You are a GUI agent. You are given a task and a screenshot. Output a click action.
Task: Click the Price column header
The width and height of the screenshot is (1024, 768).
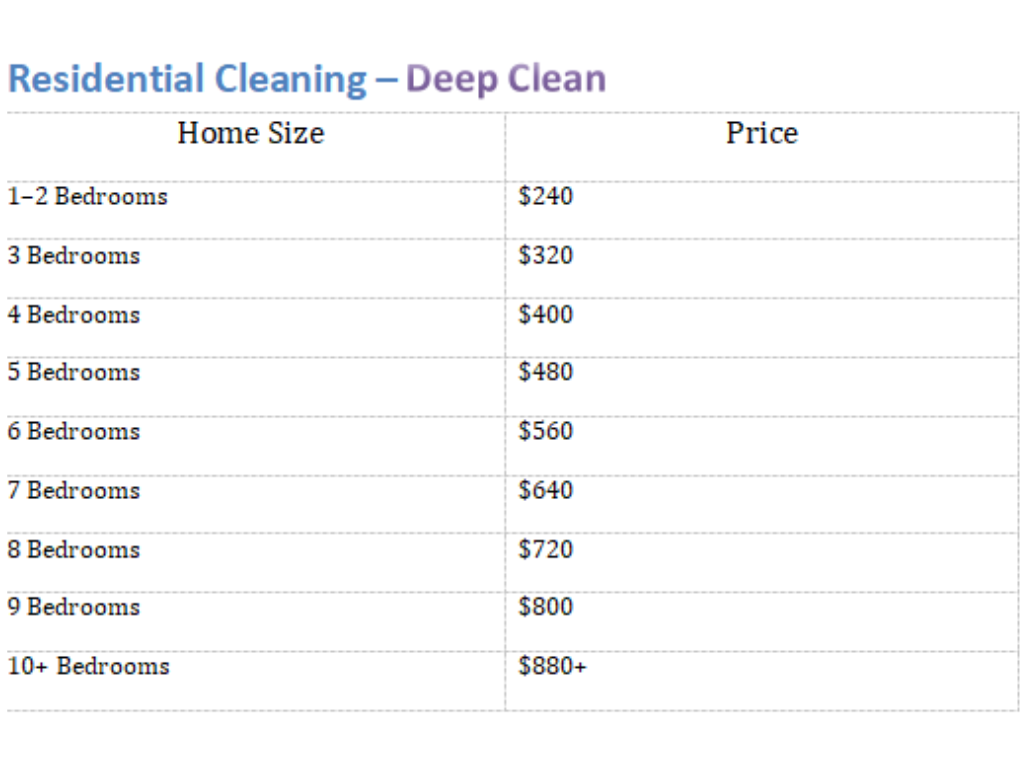pyautogui.click(x=762, y=134)
